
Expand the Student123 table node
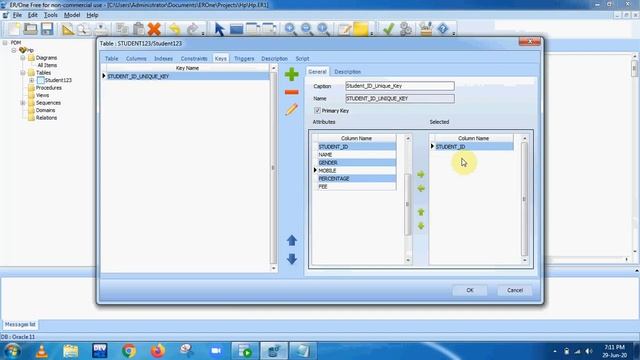[x=31, y=80]
